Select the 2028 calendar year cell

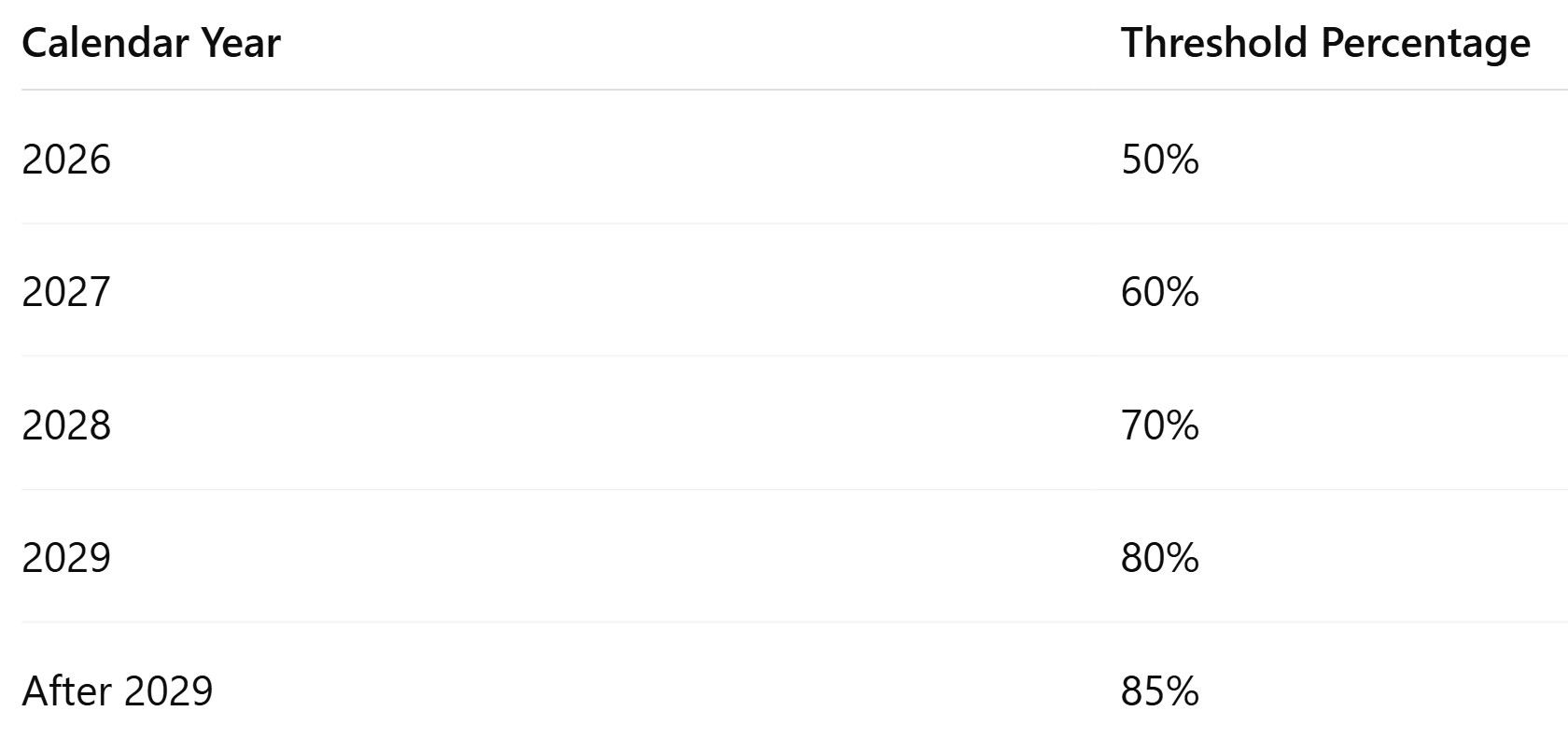[x=66, y=425]
